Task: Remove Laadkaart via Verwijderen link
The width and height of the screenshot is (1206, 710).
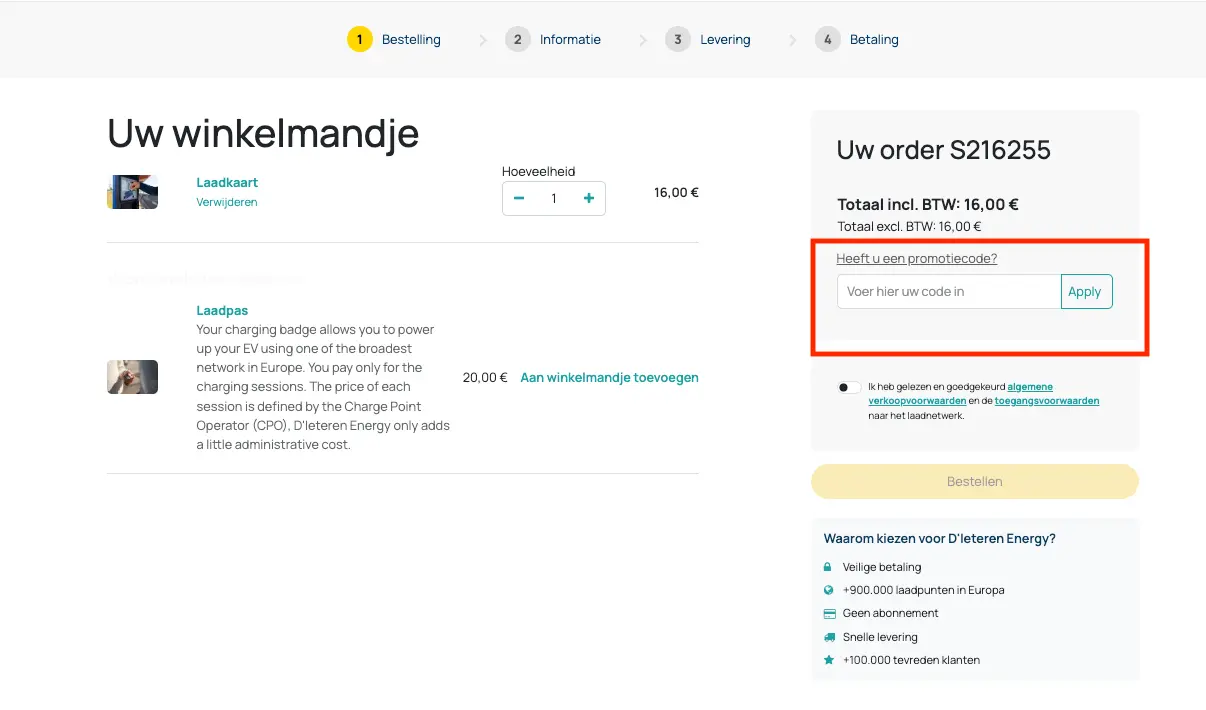Action: pyautogui.click(x=227, y=202)
